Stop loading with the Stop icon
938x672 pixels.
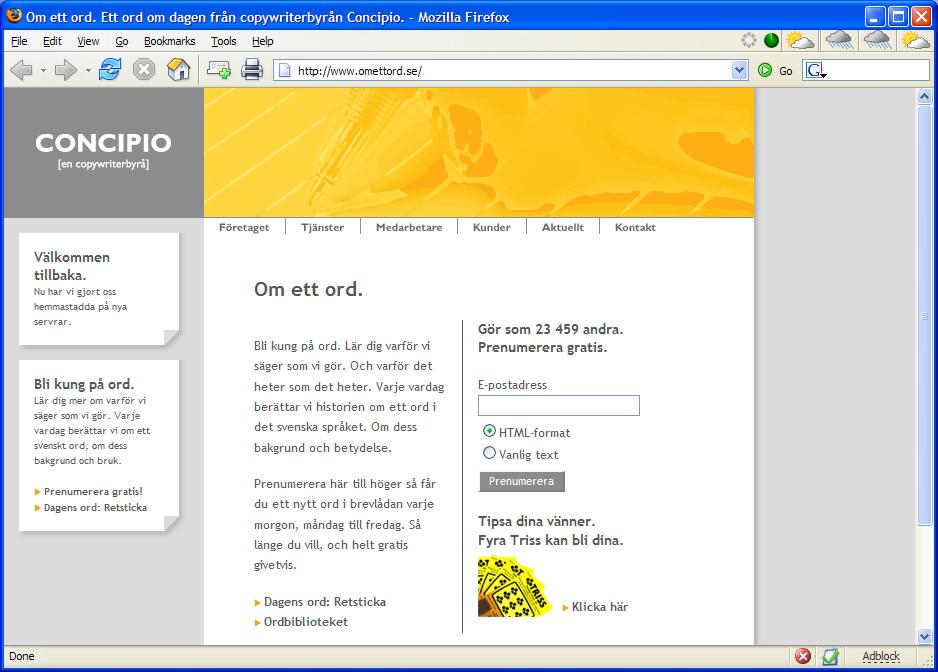(x=144, y=70)
